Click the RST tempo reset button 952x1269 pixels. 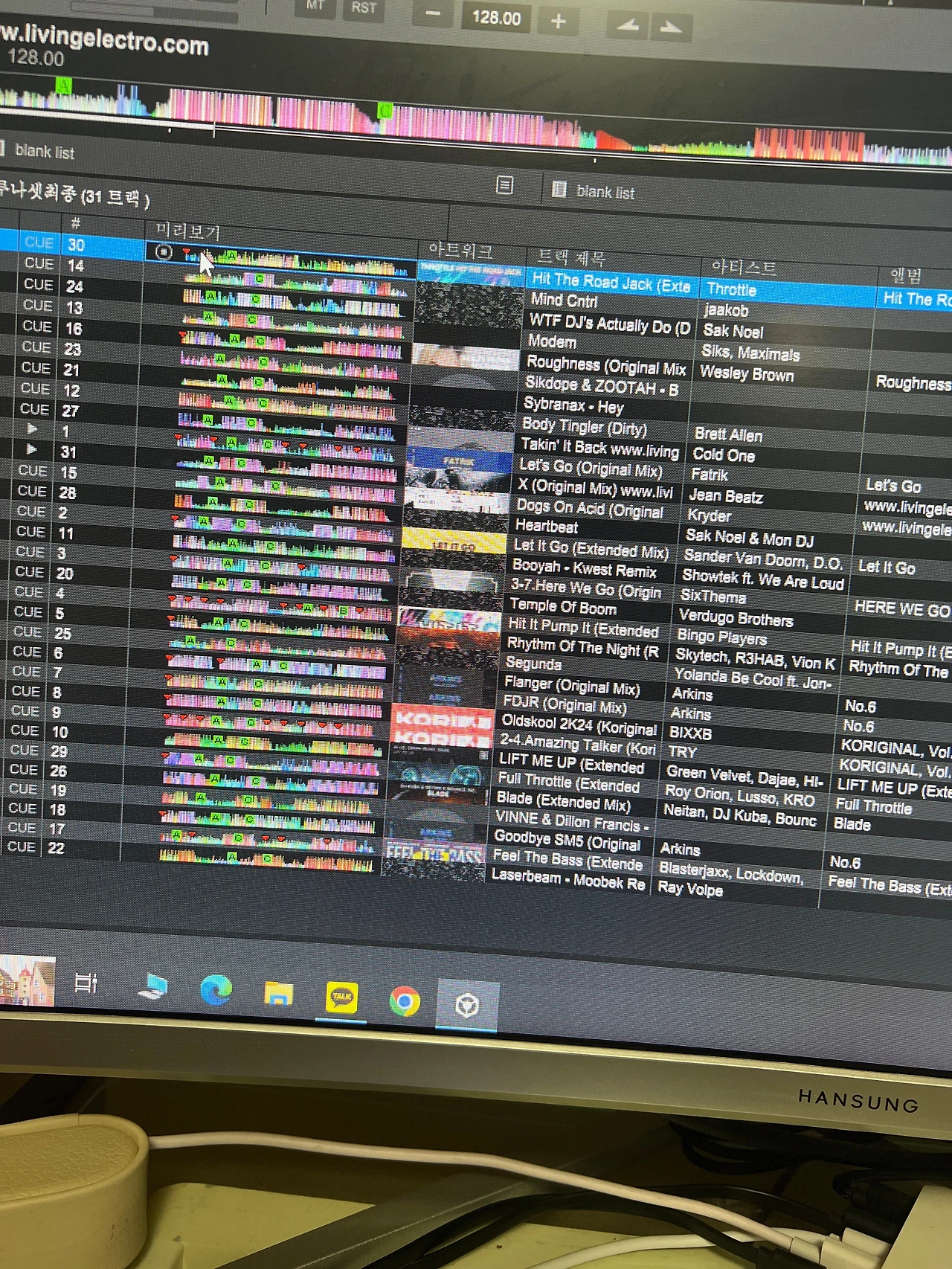pyautogui.click(x=364, y=8)
